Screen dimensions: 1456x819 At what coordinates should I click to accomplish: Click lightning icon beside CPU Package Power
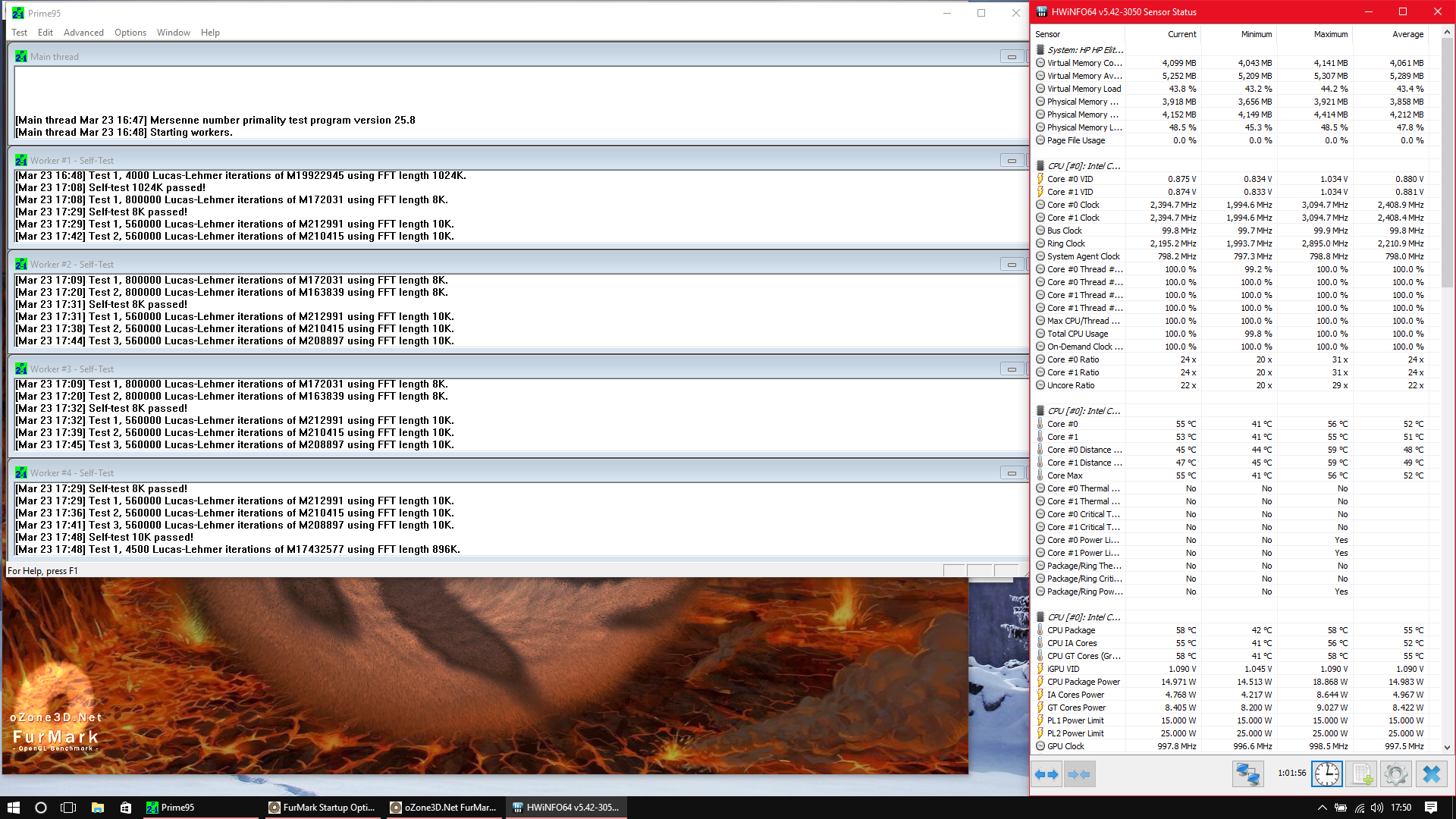pyautogui.click(x=1040, y=682)
